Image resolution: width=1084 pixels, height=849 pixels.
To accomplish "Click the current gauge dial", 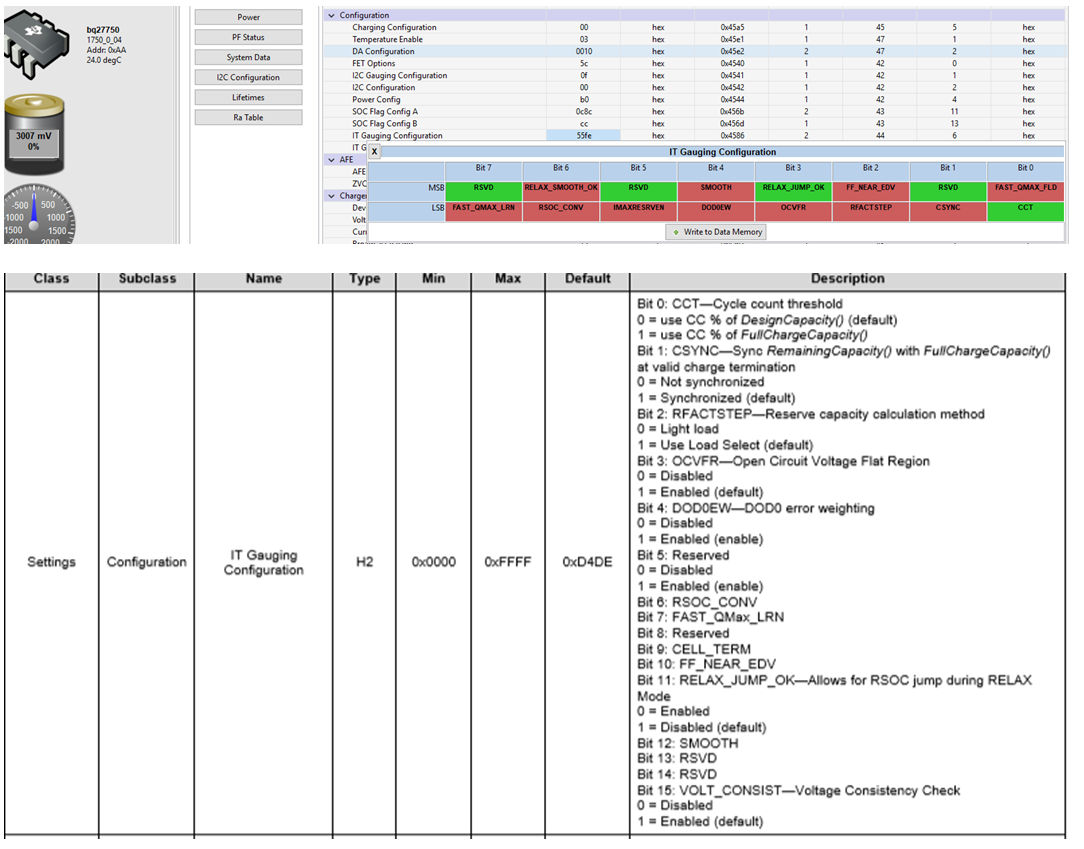I will point(38,214).
